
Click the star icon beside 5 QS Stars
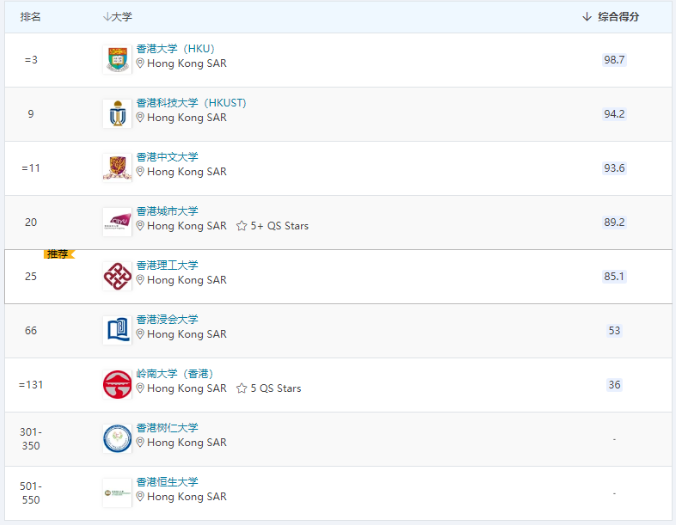(x=242, y=388)
